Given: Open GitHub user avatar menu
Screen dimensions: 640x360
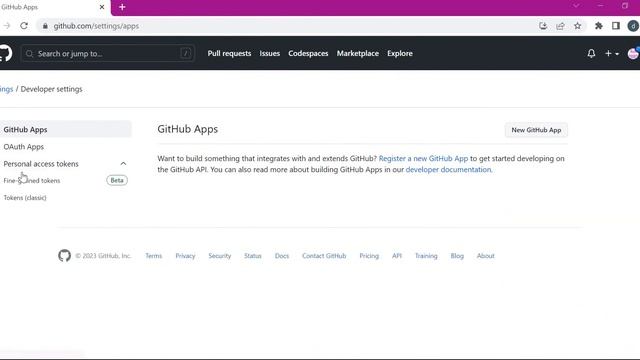Looking at the screenshot, I should (633, 53).
